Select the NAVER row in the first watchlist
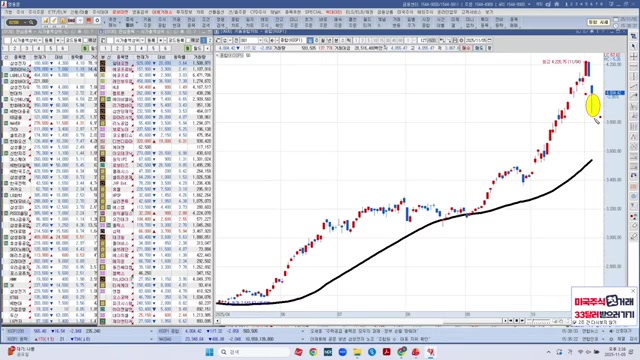640x360 pixels. (49, 123)
